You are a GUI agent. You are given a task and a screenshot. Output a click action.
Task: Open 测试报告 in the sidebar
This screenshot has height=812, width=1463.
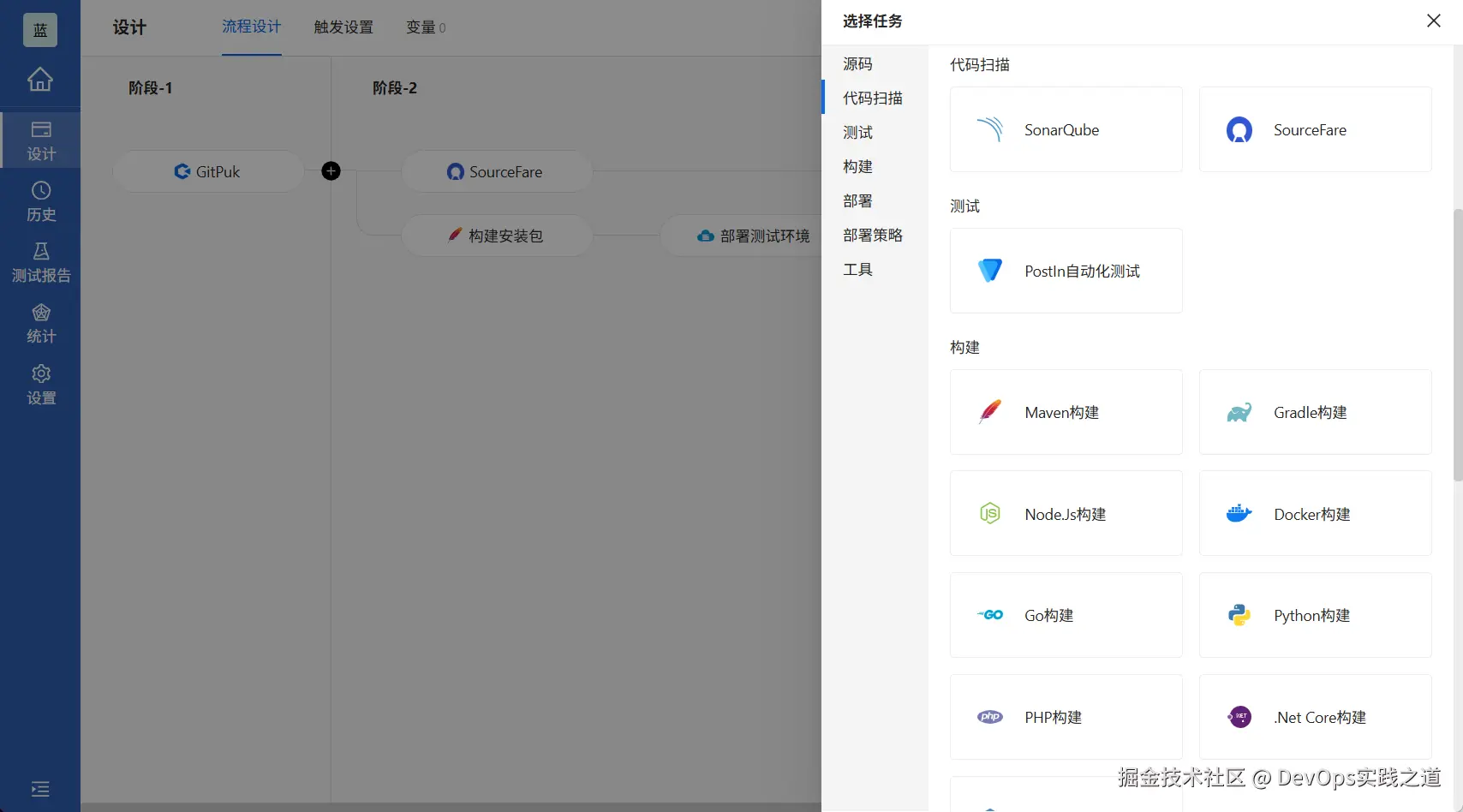coord(40,262)
